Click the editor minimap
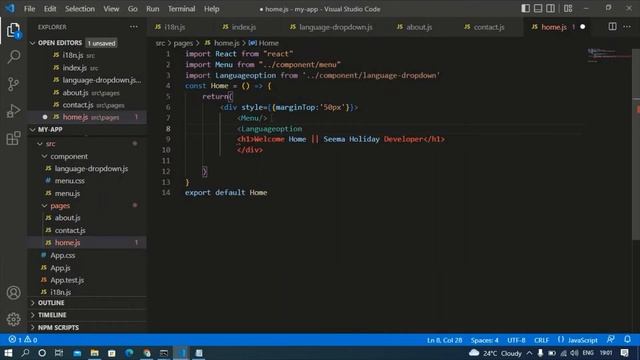640x360 pixels. point(608,55)
